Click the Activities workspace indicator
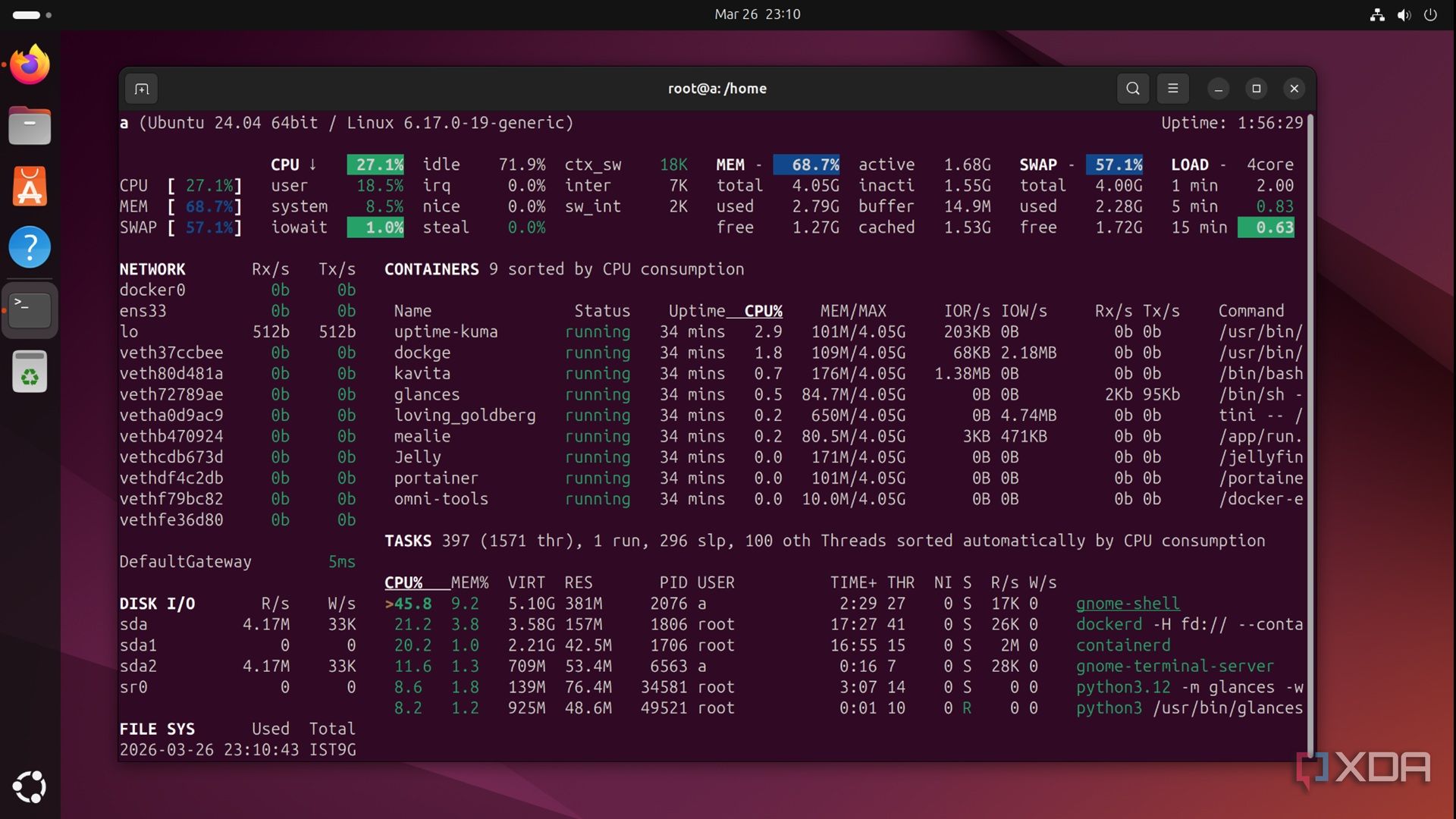This screenshot has width=1456, height=819. tap(32, 14)
